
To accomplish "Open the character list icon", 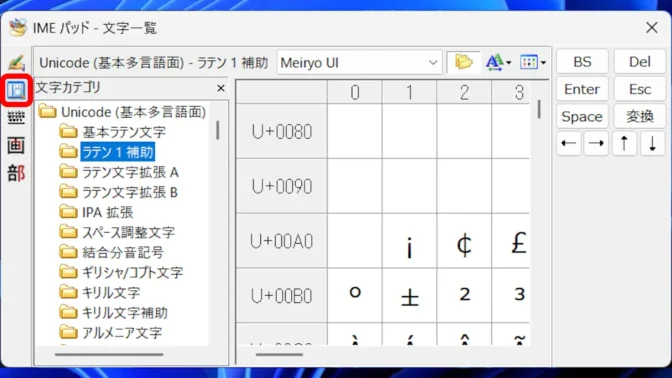I will (x=16, y=90).
